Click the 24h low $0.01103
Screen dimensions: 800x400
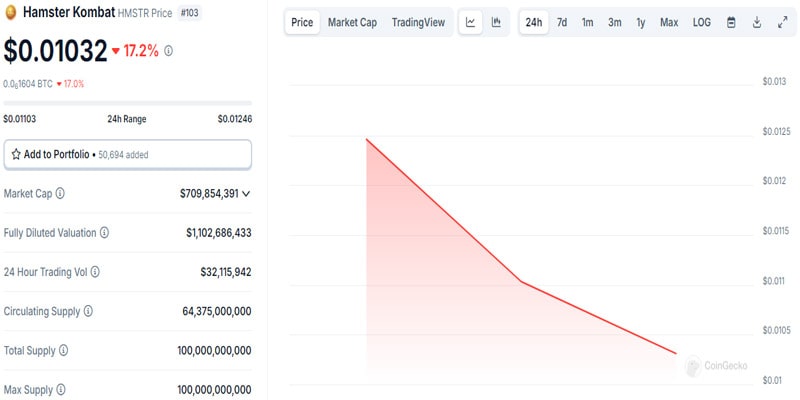(19, 119)
